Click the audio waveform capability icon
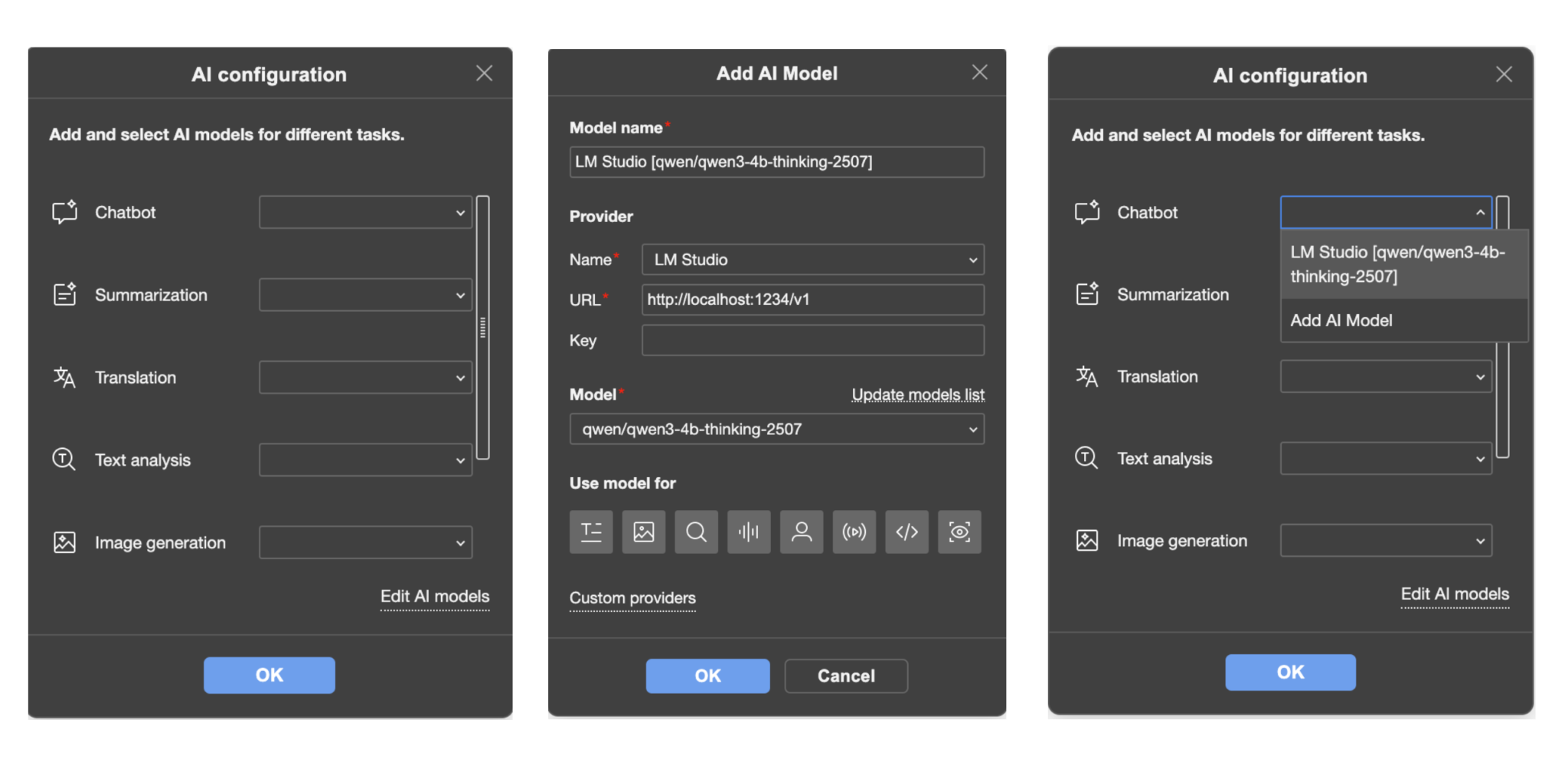 pos(749,532)
